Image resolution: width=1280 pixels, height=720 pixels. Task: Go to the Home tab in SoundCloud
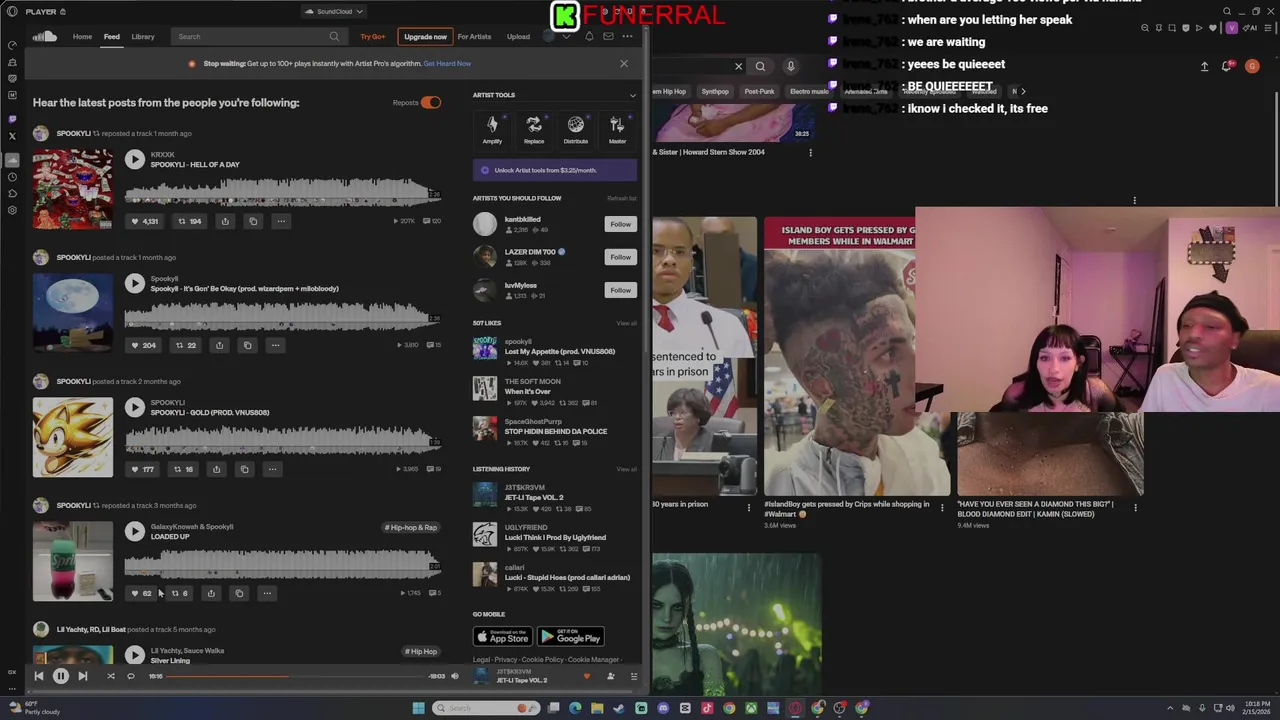tap(82, 37)
